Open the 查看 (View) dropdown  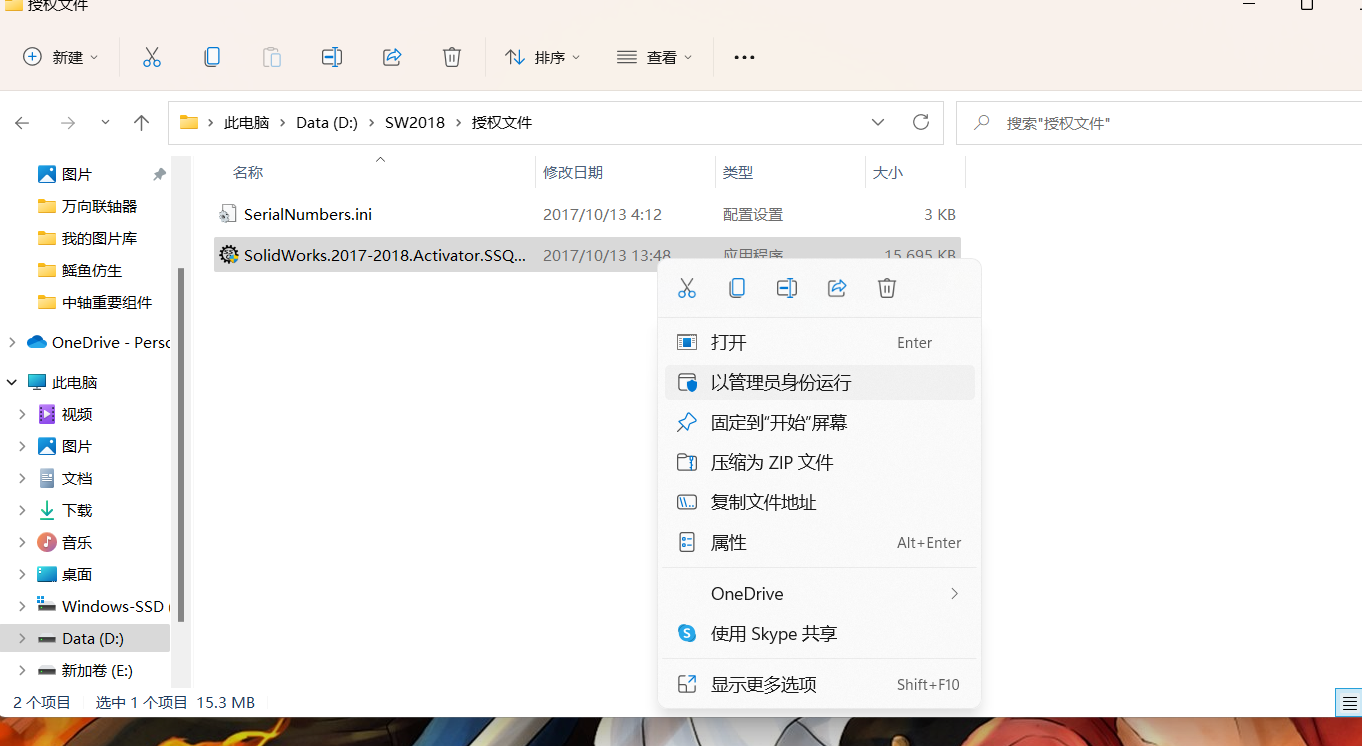(655, 57)
